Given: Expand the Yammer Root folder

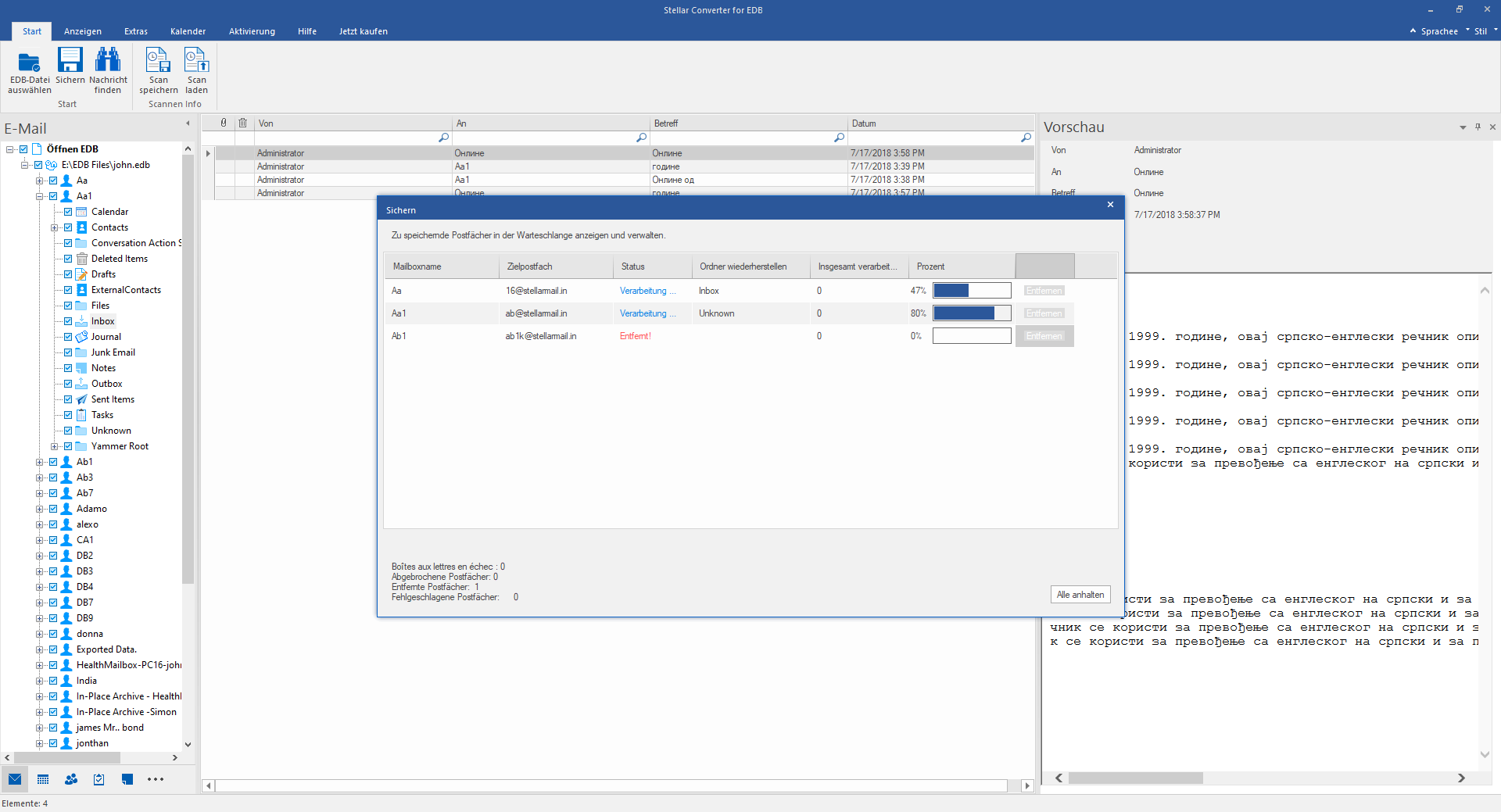Looking at the screenshot, I should (54, 446).
